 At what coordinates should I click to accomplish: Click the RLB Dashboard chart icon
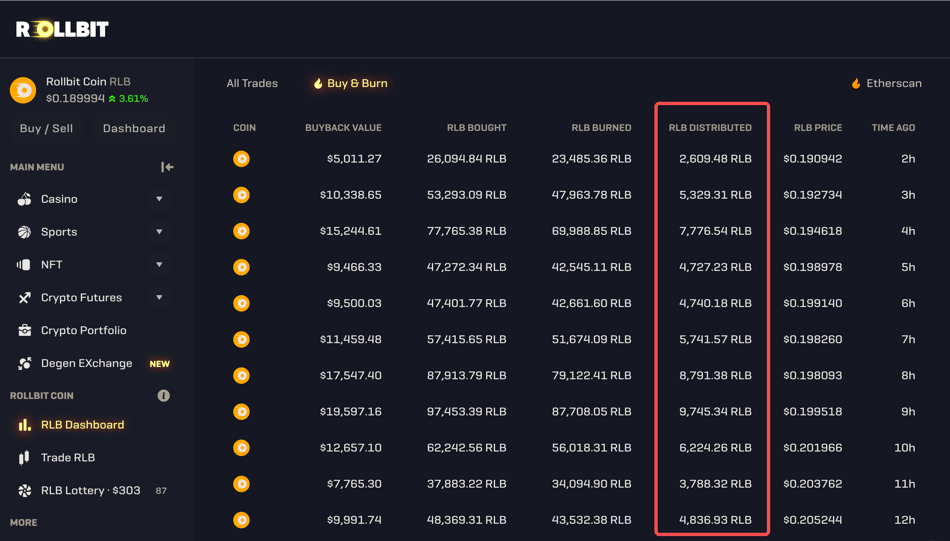(24, 425)
